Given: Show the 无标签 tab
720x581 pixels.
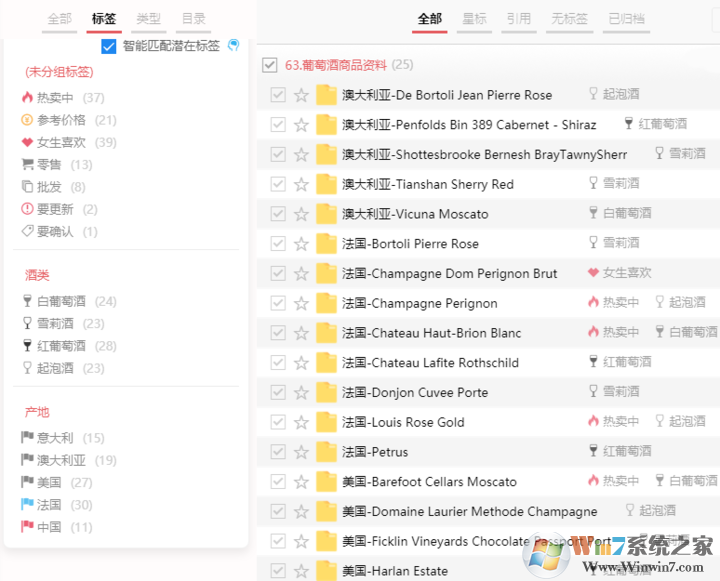Looking at the screenshot, I should (569, 19).
